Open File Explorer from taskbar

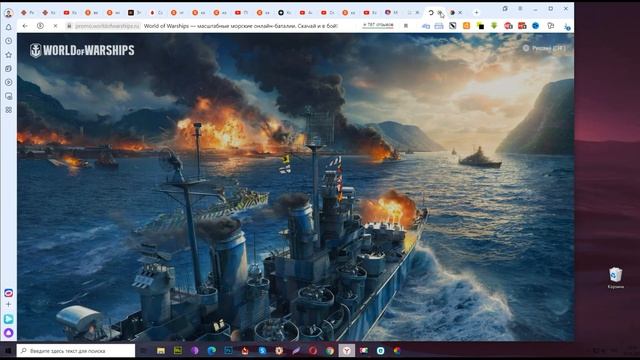(x=161, y=351)
